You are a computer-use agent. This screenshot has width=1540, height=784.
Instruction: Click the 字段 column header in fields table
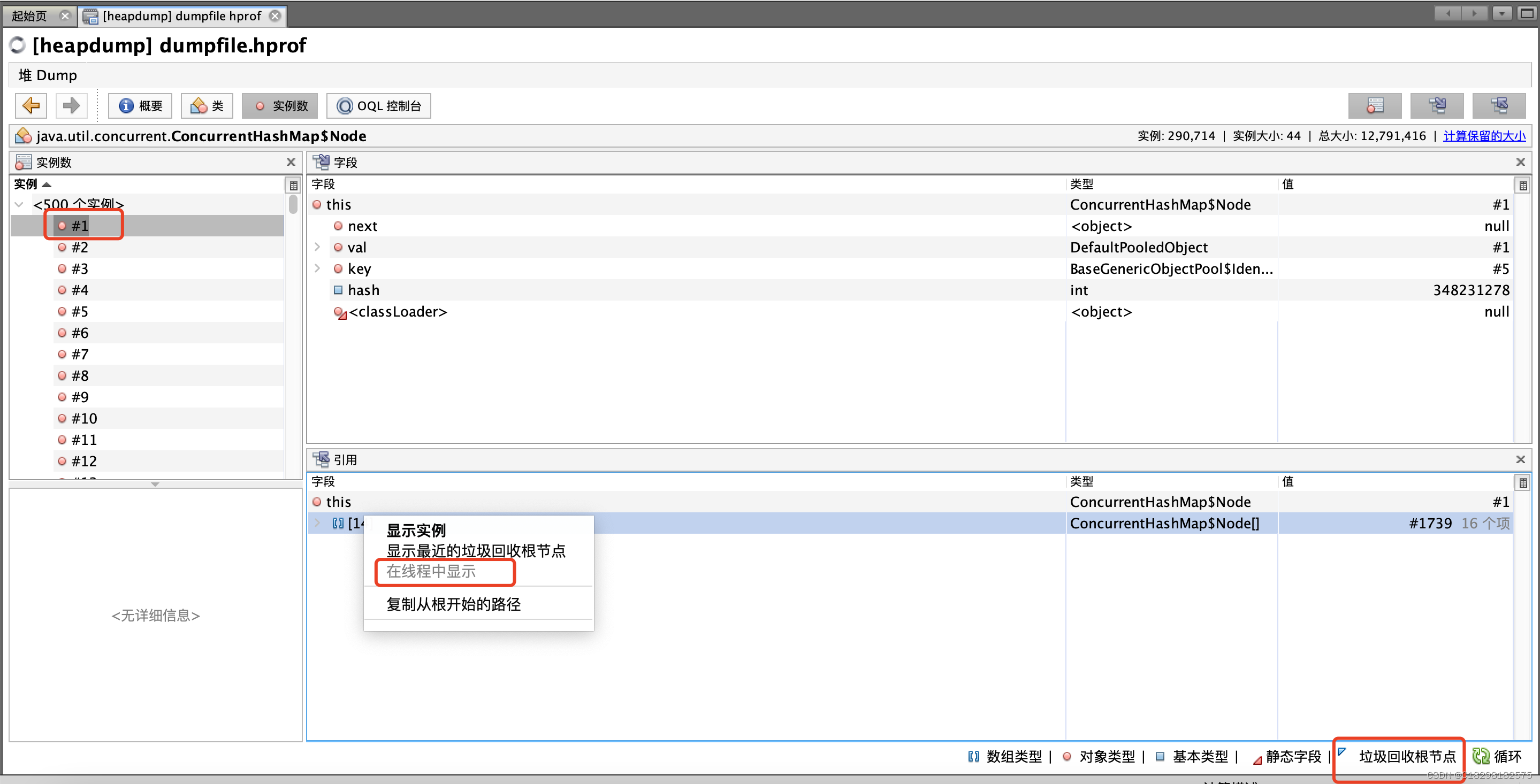[687, 184]
